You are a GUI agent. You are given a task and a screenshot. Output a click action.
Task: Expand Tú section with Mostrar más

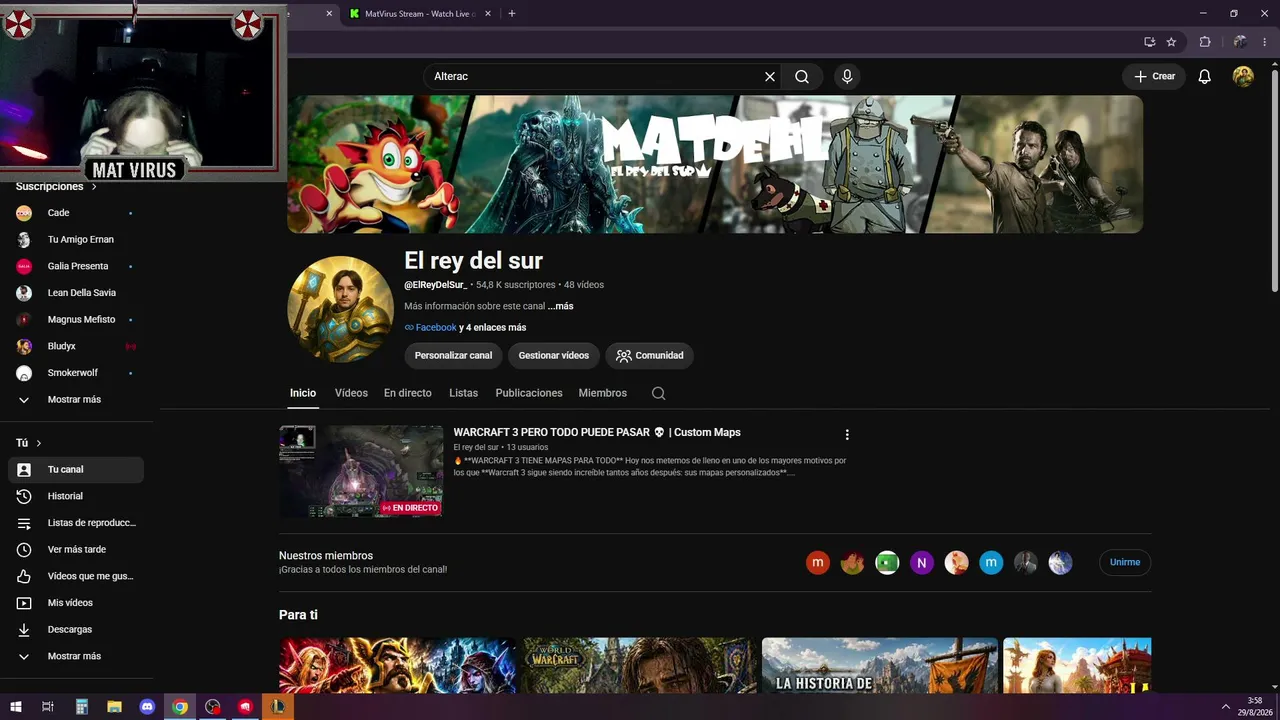tap(76, 656)
